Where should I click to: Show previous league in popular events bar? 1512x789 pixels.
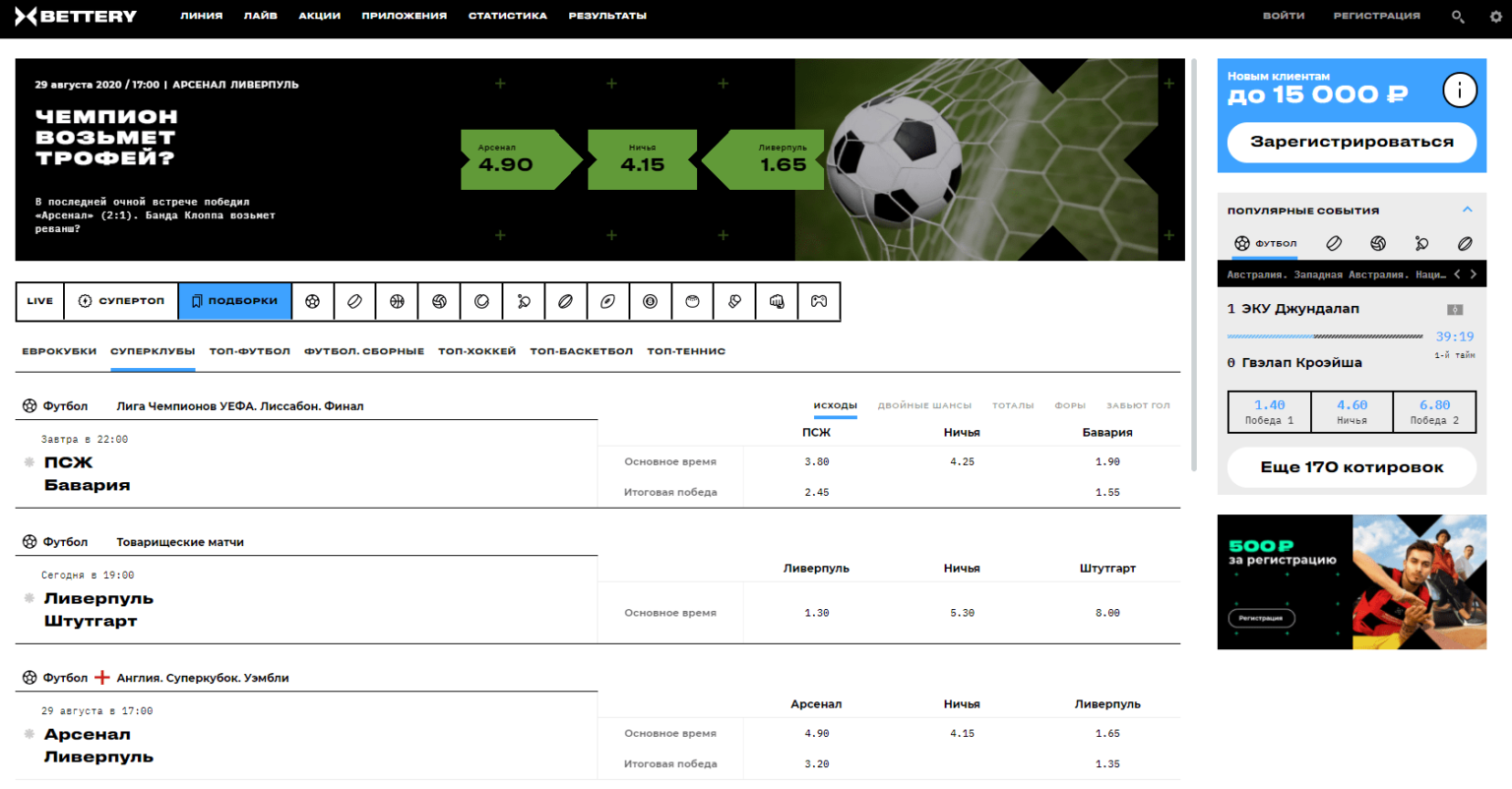click(1457, 274)
